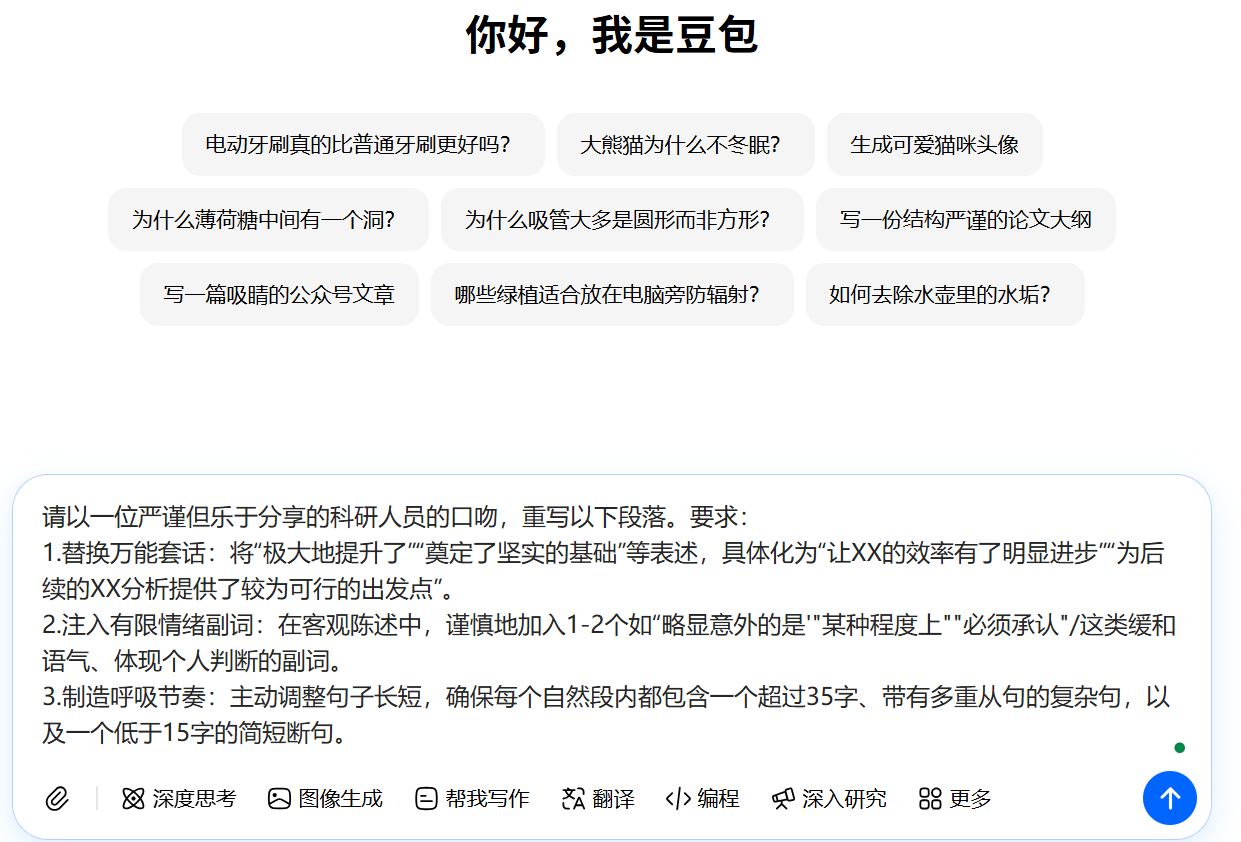Image resolution: width=1241 pixels, height=842 pixels.
Task: Click the 深度思考 atom icon
Action: [133, 799]
